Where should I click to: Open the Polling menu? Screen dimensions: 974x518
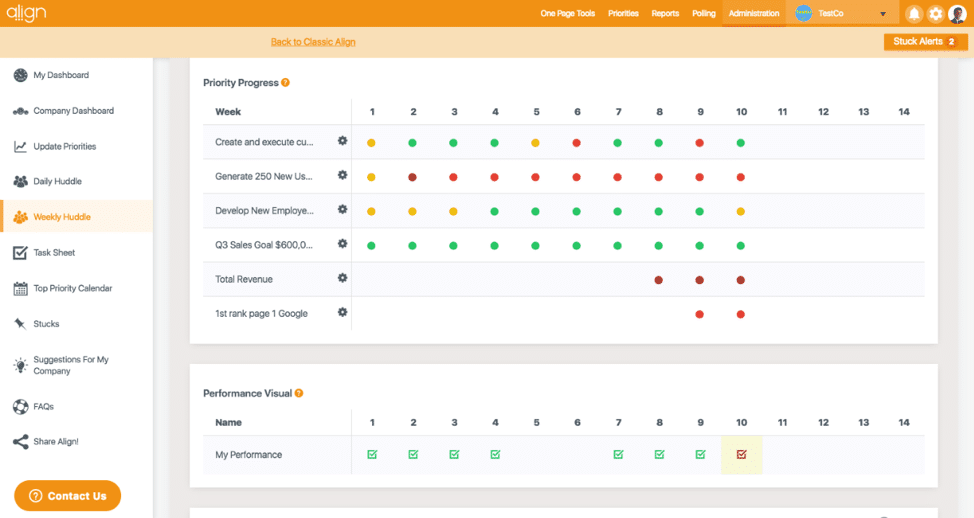(704, 13)
